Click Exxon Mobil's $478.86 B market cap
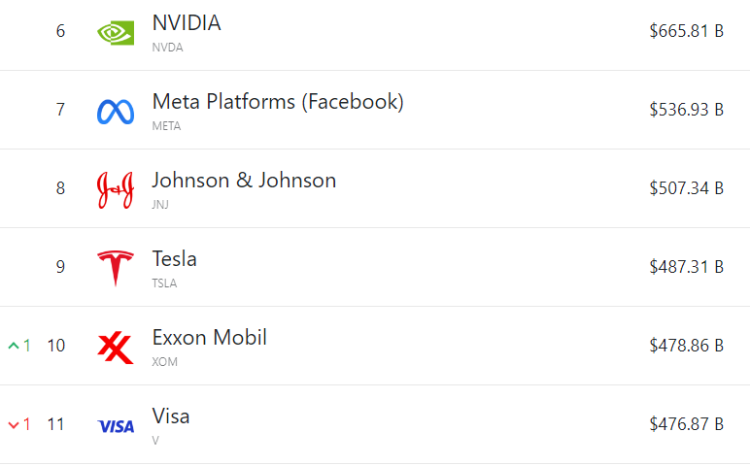 tap(686, 346)
